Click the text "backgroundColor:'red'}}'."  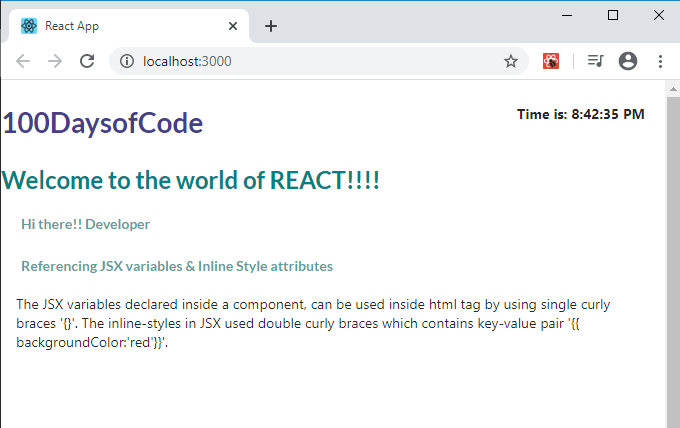tap(92, 343)
